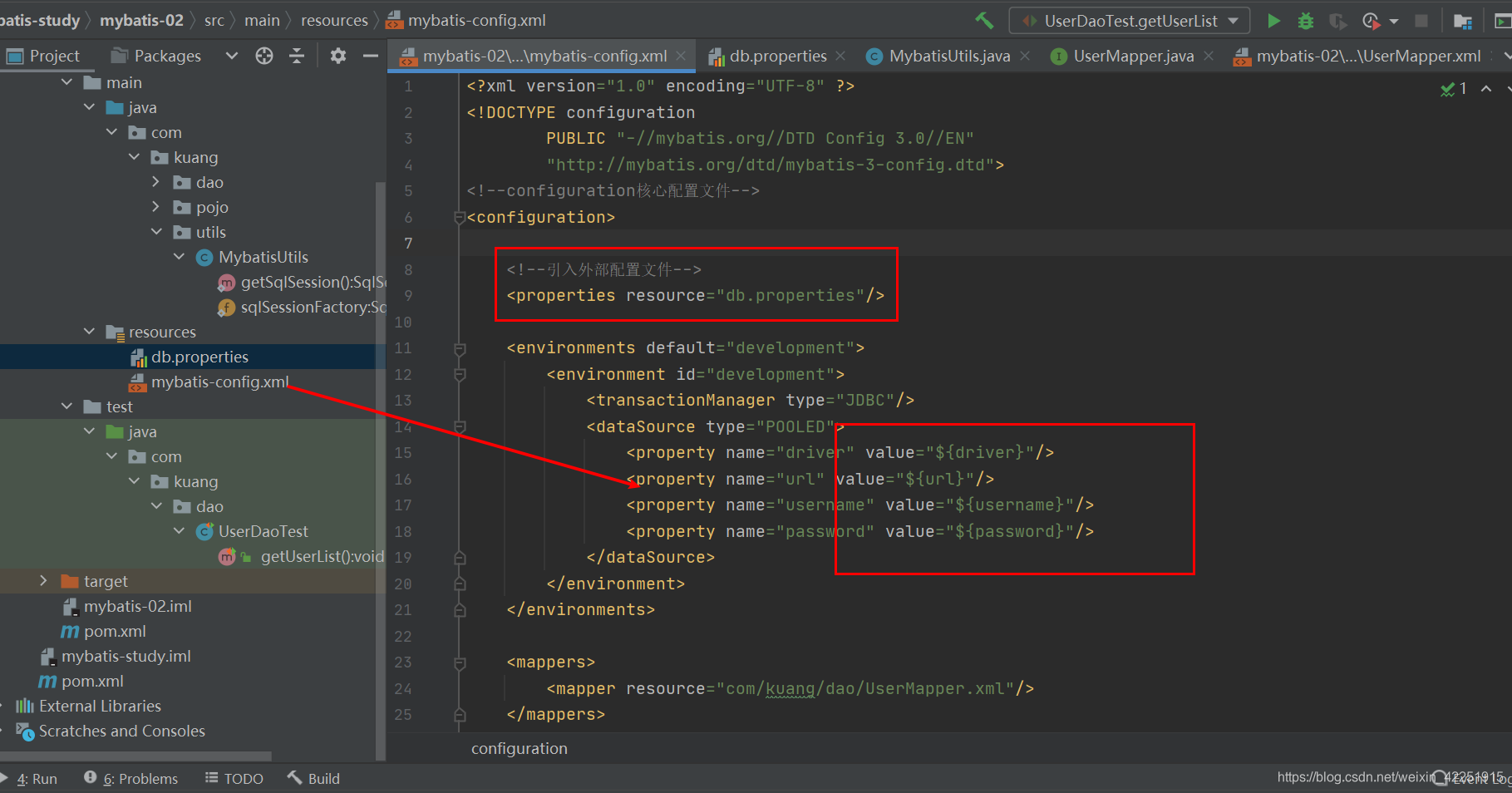Select the Packages view tab

pos(157,56)
